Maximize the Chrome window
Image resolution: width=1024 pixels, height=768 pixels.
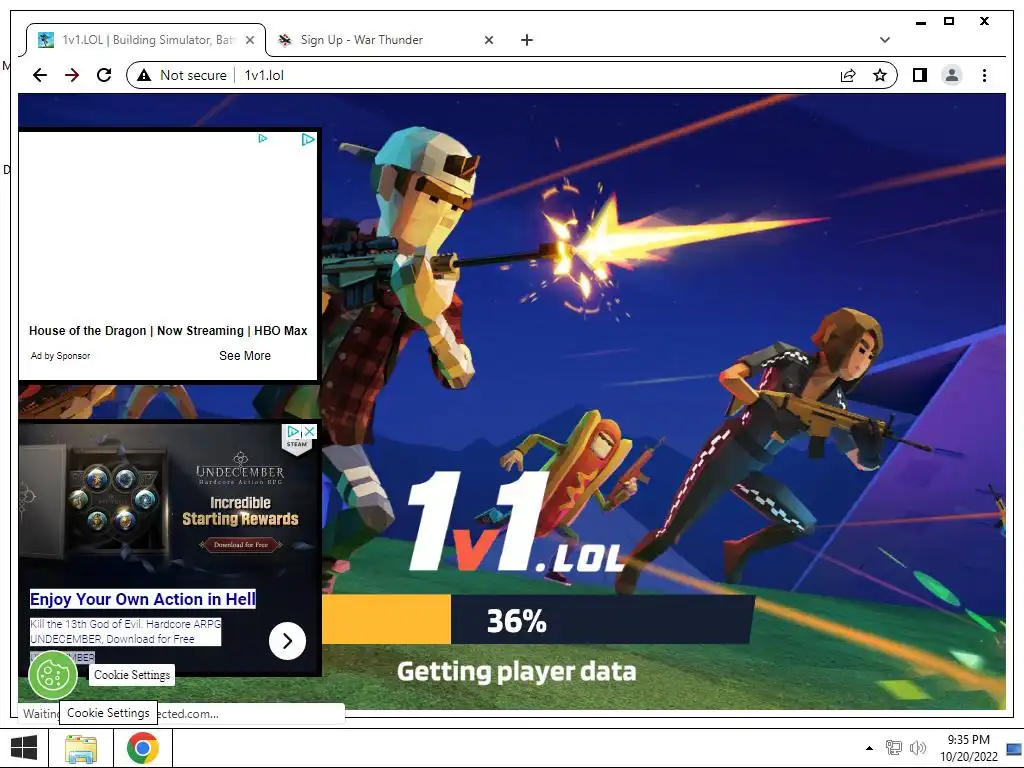pyautogui.click(x=949, y=21)
